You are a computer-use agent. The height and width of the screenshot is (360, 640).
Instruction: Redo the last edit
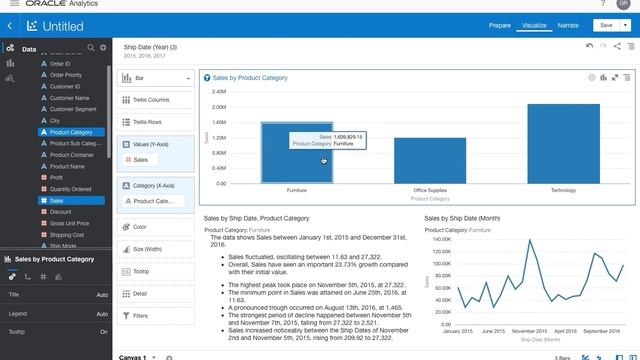pos(603,46)
